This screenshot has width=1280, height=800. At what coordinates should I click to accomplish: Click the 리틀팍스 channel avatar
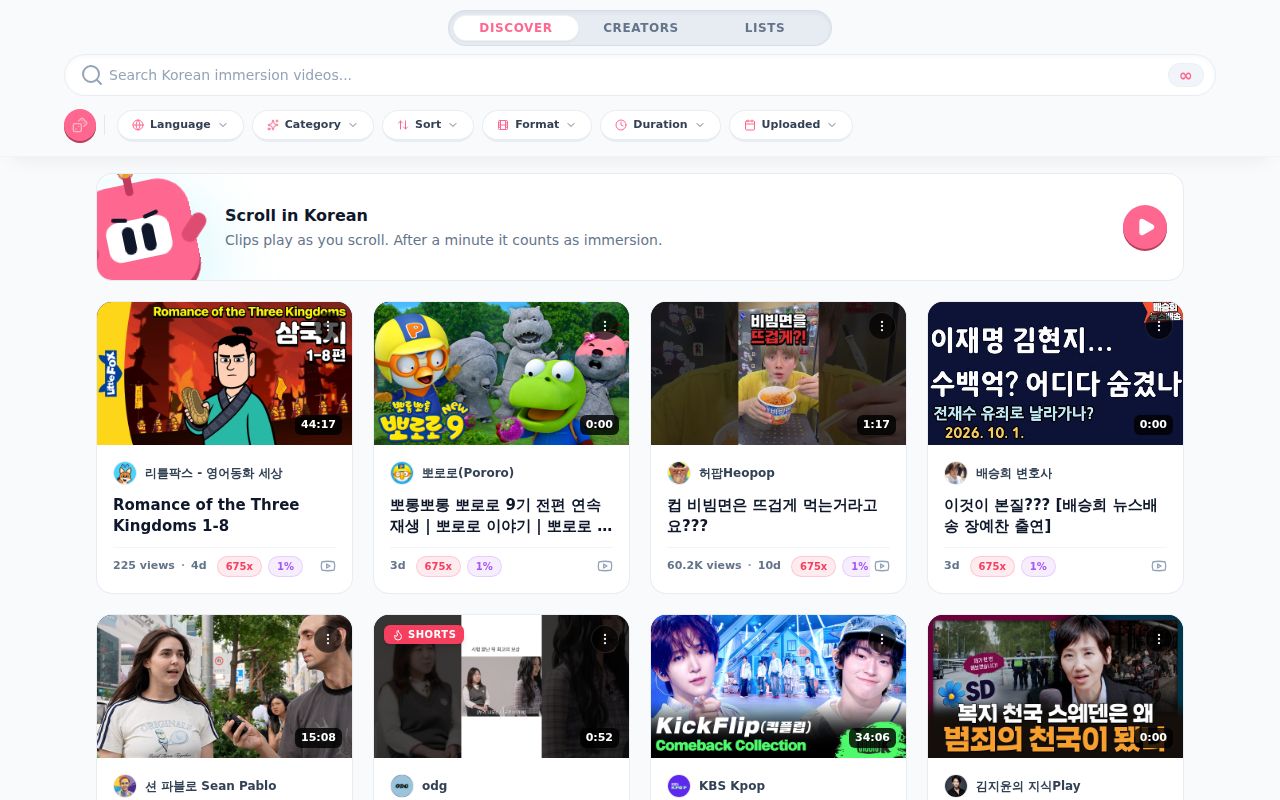click(125, 473)
